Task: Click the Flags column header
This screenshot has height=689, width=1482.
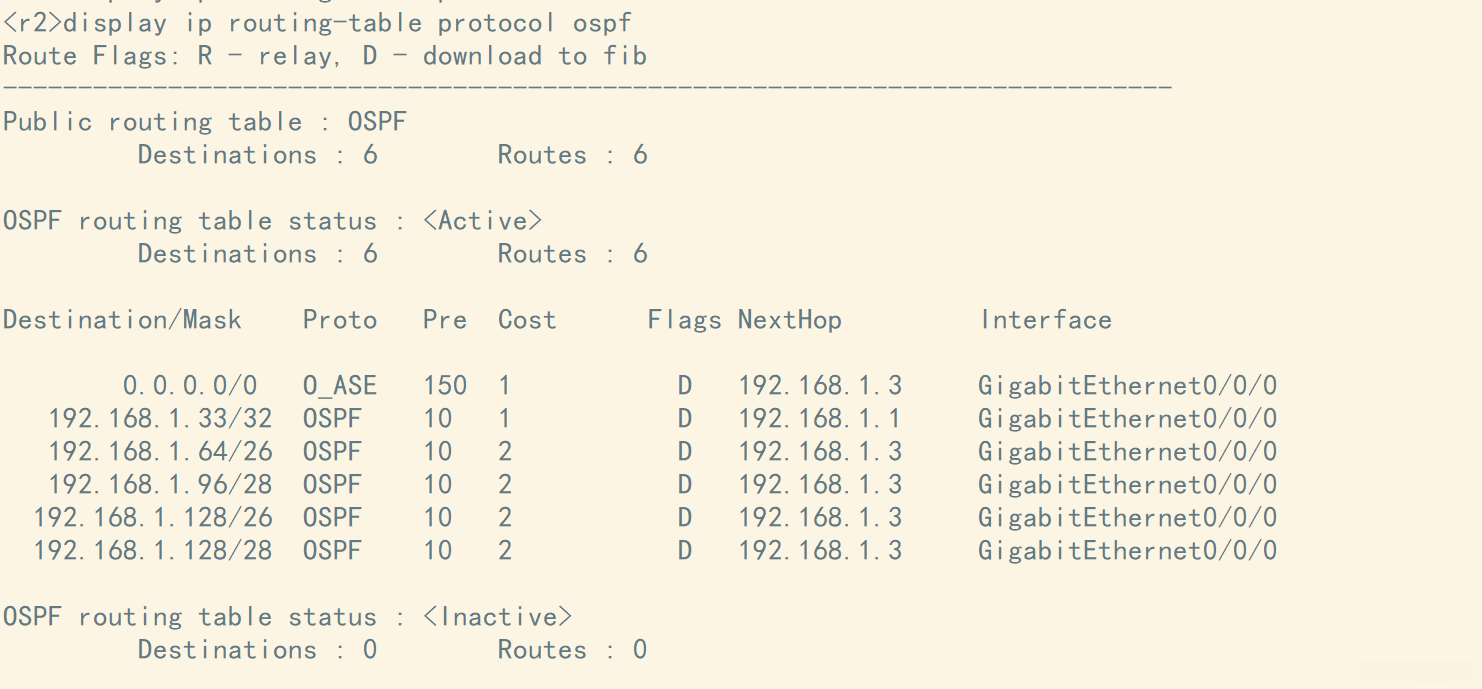Action: click(x=684, y=320)
